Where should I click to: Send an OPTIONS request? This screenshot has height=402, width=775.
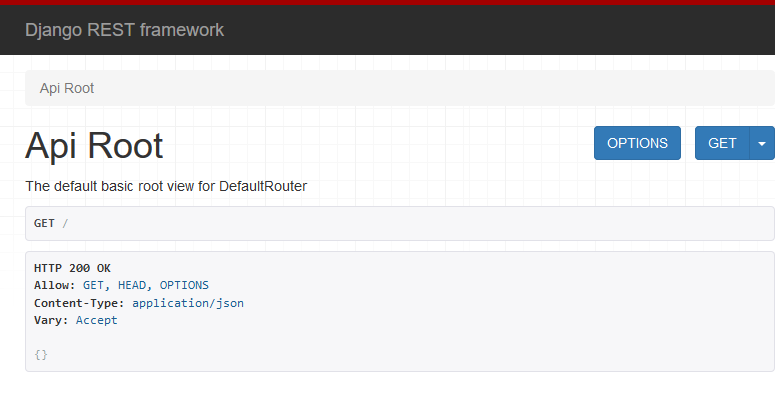click(x=637, y=143)
